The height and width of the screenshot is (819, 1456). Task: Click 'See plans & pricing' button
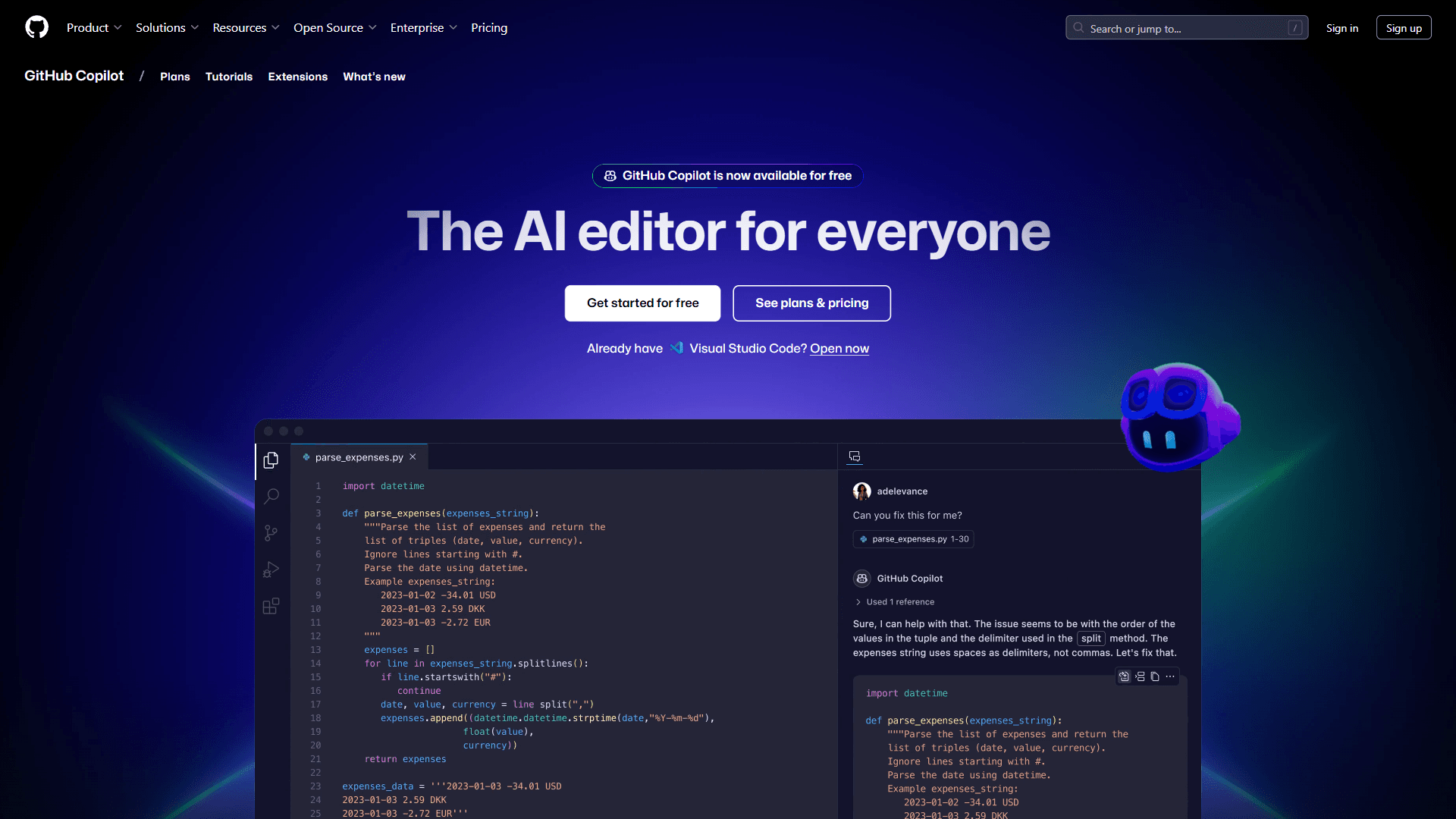pyautogui.click(x=811, y=302)
